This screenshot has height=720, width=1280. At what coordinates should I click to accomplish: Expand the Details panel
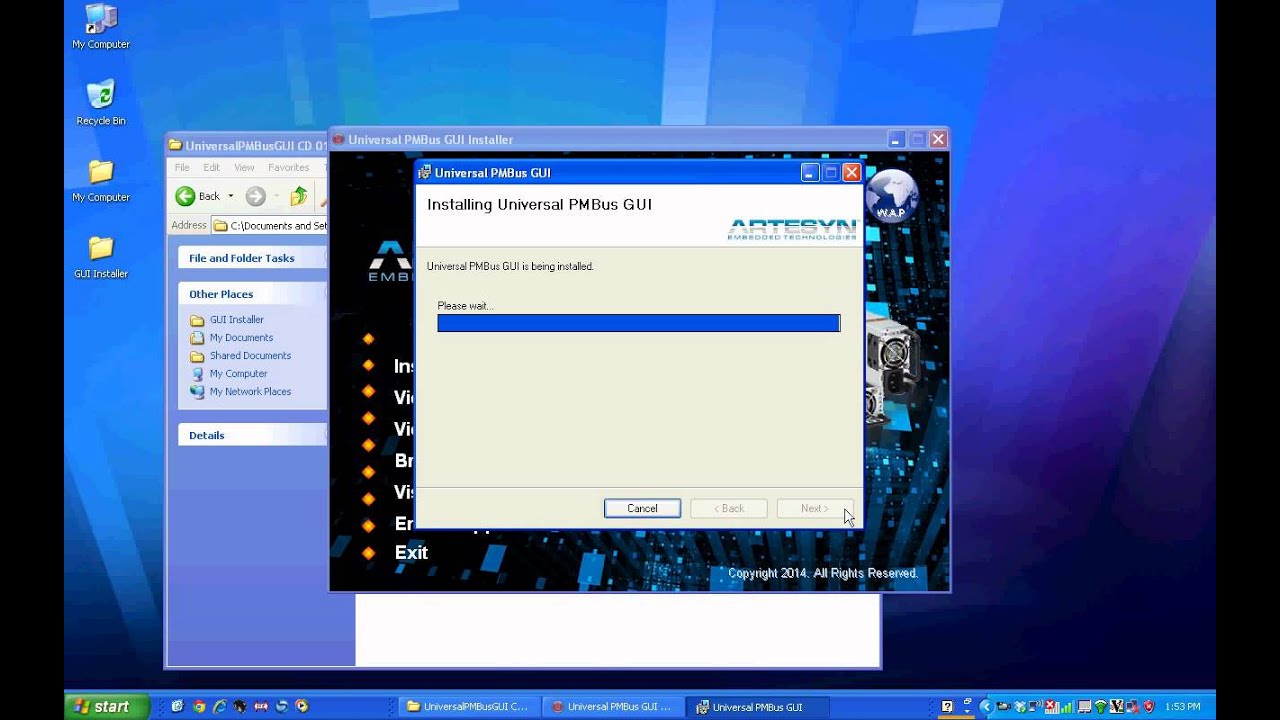[252, 435]
